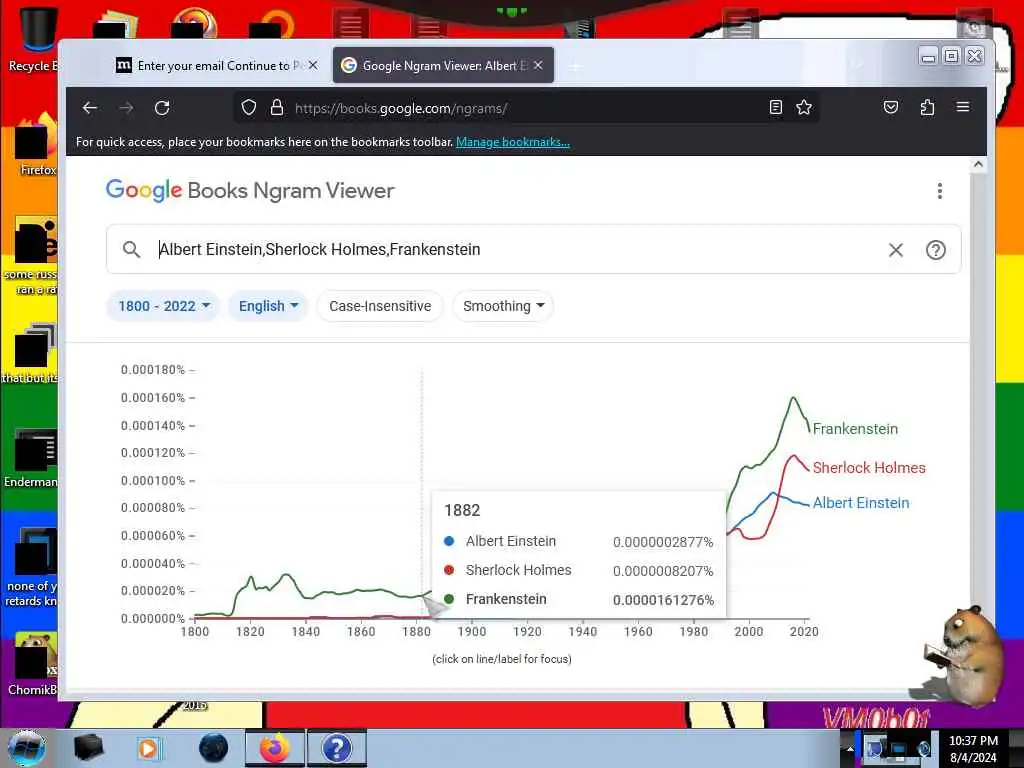
Task: Click the 2000 x-axis year label
Action: point(748,632)
